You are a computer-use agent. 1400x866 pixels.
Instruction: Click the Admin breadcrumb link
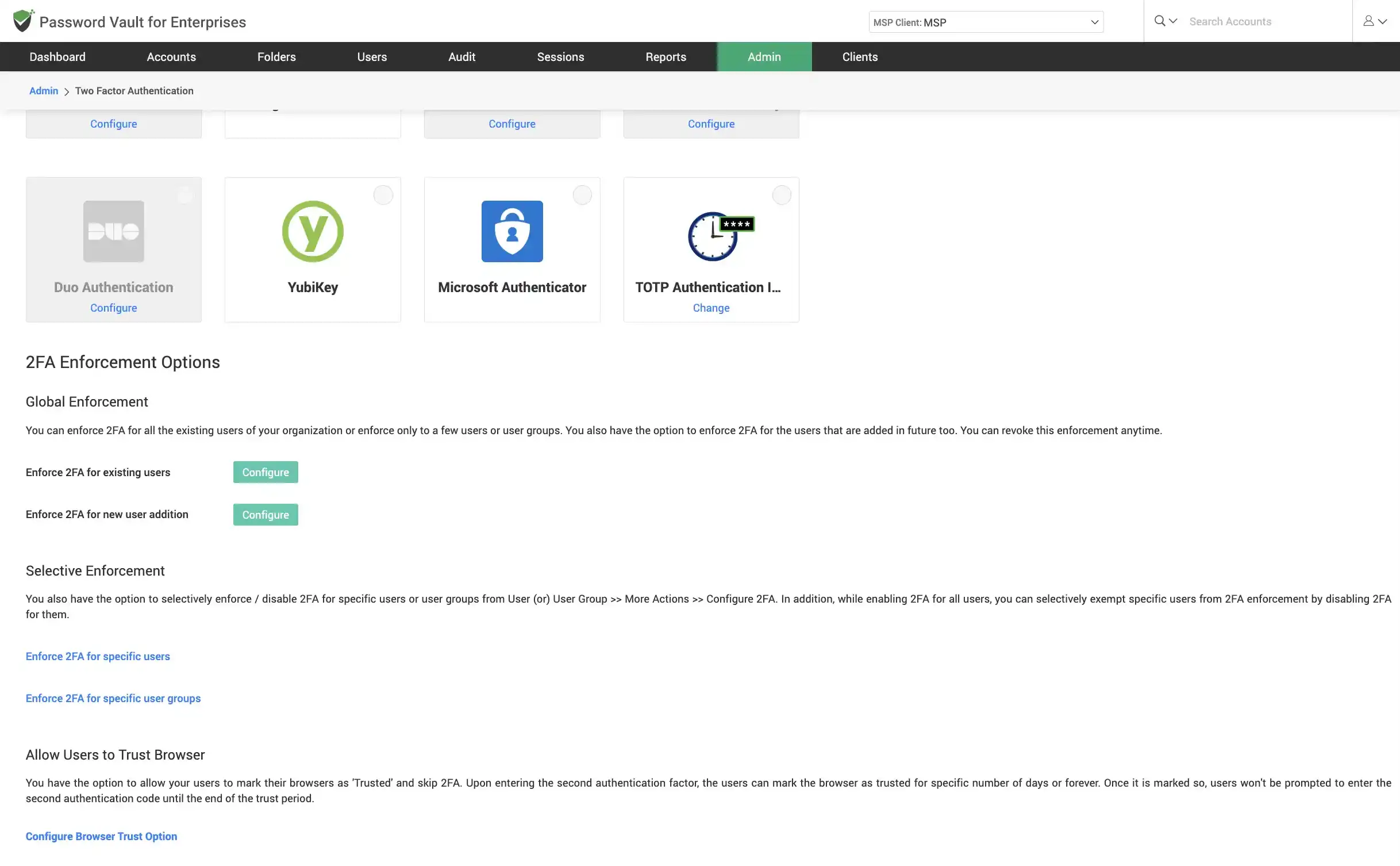pyautogui.click(x=44, y=91)
